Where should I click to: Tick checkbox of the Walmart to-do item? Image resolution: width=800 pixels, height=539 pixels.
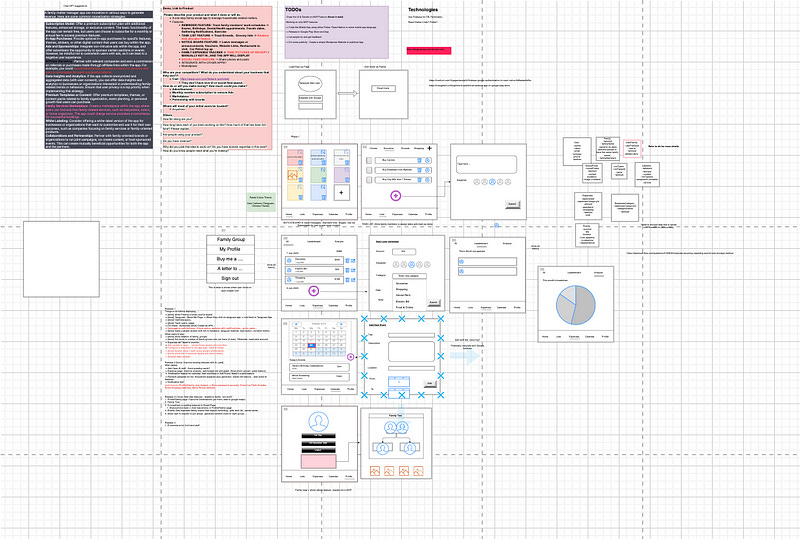pos(369,170)
